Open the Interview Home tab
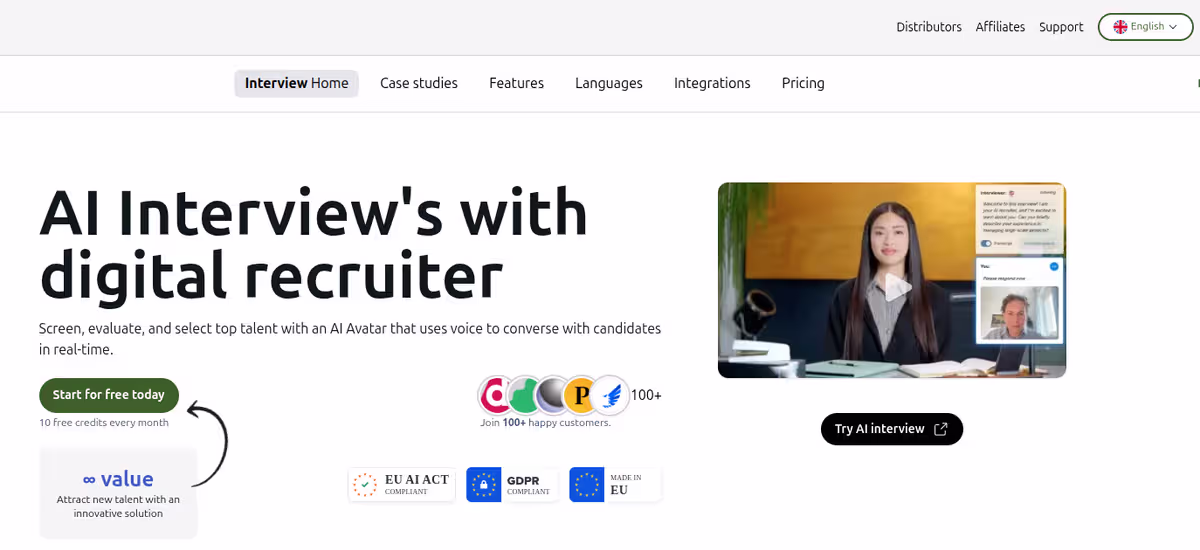Viewport: 1200px width, 550px height. (x=297, y=83)
